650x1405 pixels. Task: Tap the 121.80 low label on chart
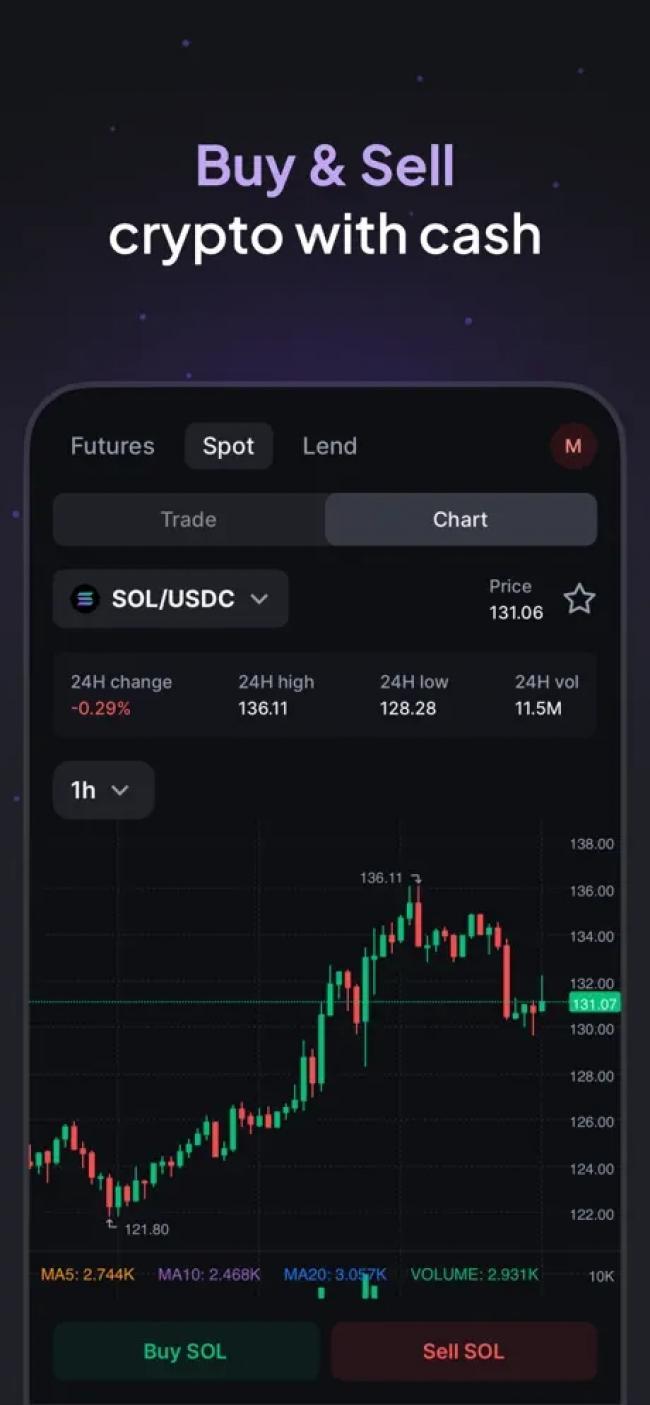tap(146, 1229)
